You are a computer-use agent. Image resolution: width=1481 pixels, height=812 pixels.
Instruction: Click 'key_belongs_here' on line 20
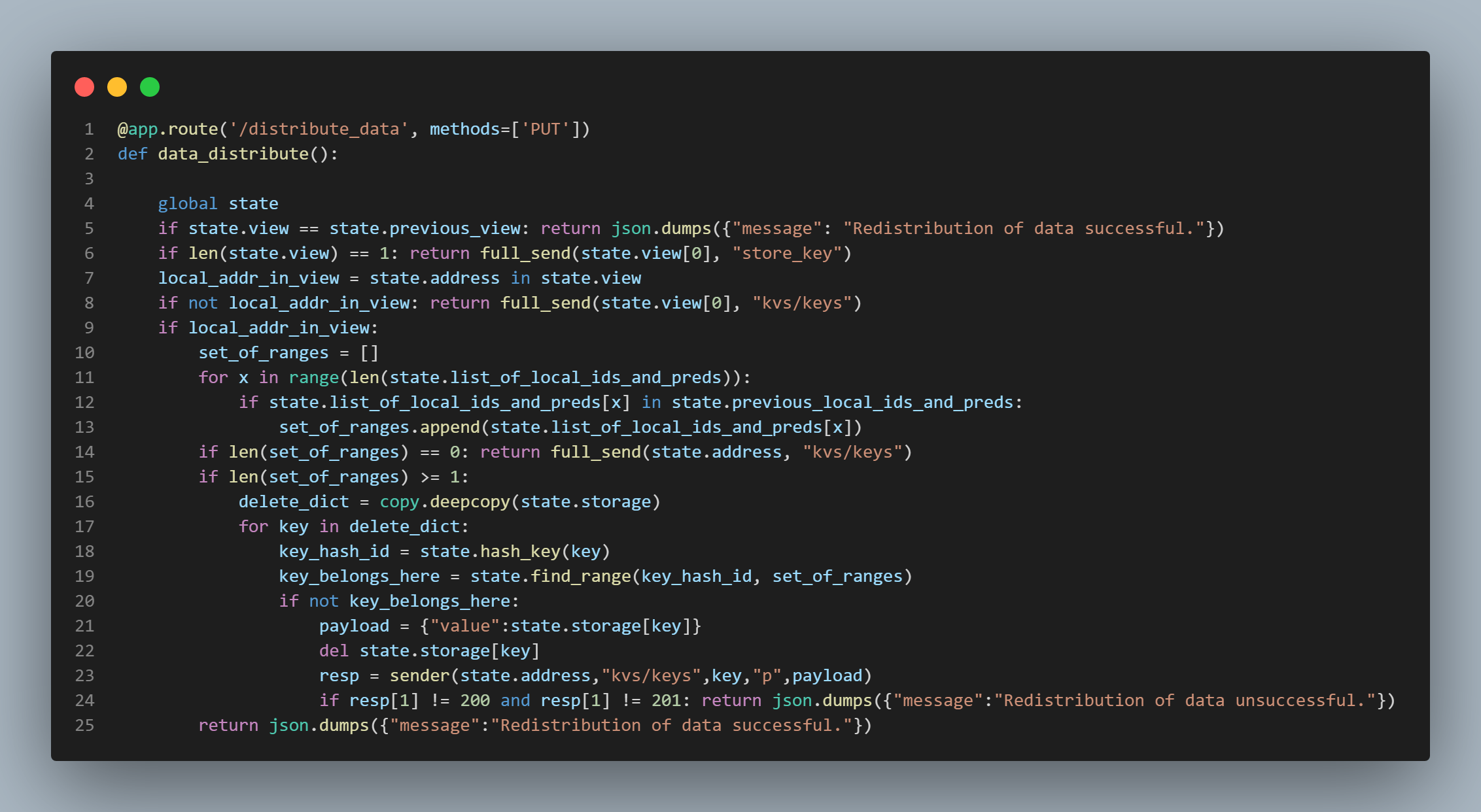click(430, 601)
